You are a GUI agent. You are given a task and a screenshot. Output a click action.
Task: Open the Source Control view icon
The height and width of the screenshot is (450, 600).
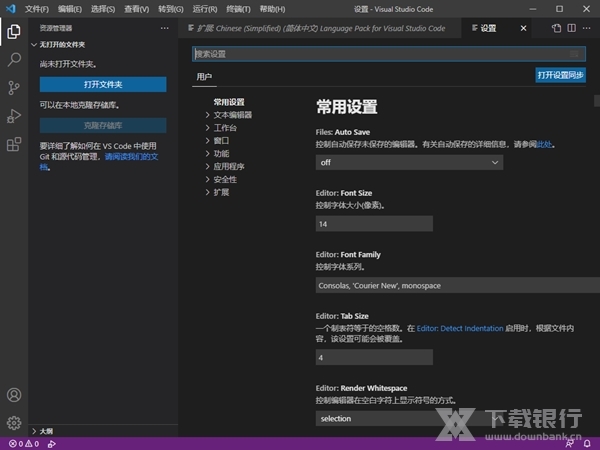click(14, 88)
